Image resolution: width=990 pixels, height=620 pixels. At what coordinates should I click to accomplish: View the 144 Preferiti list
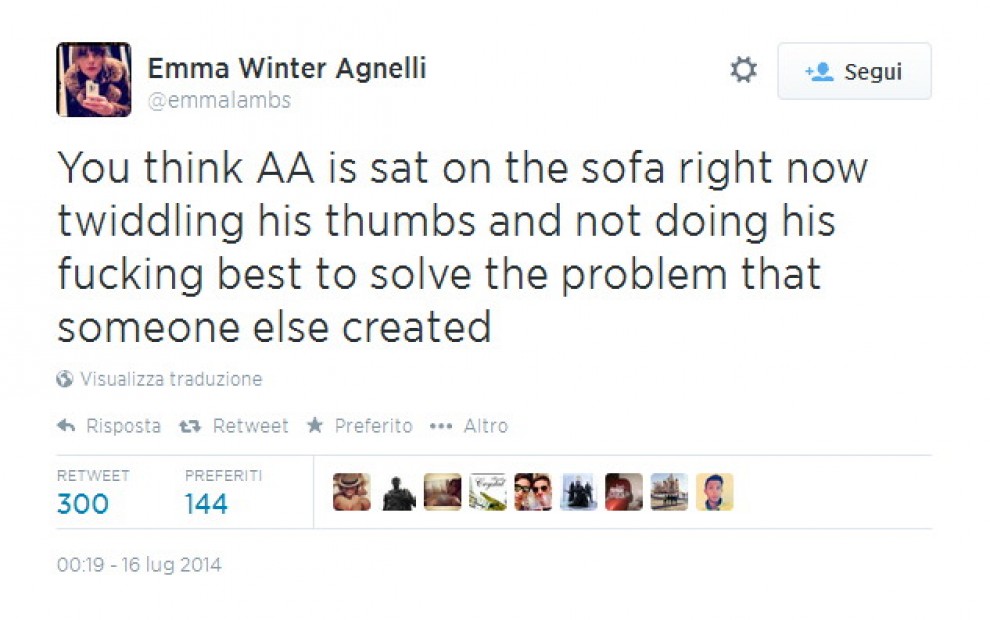click(206, 503)
